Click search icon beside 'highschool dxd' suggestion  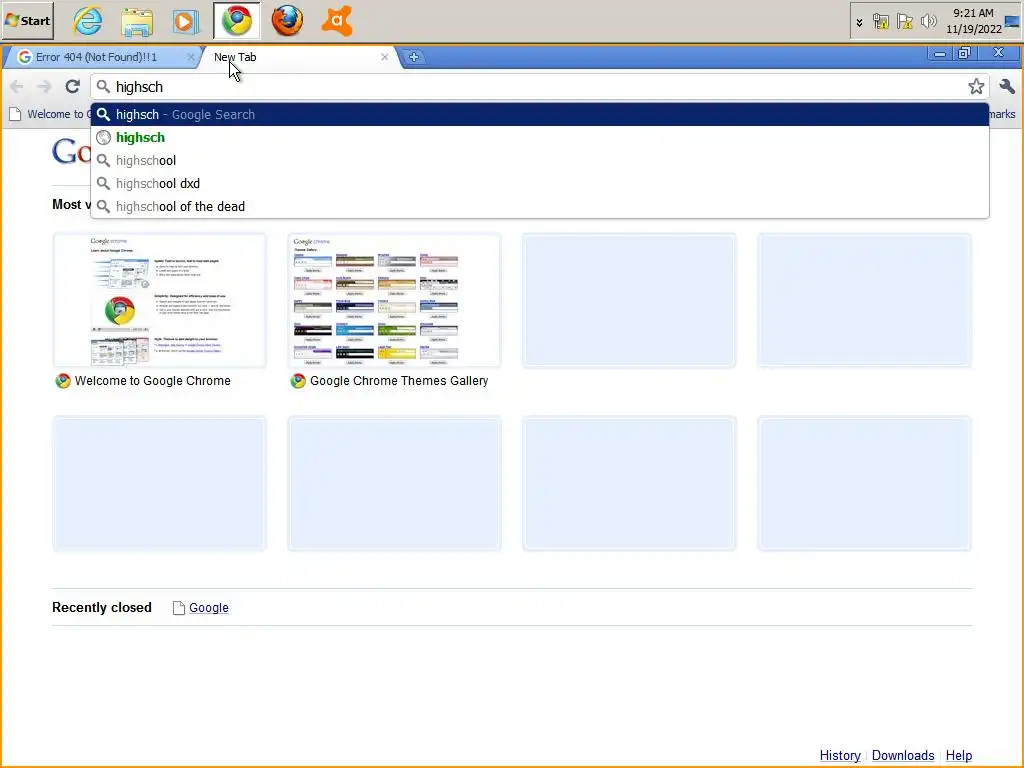(103, 184)
